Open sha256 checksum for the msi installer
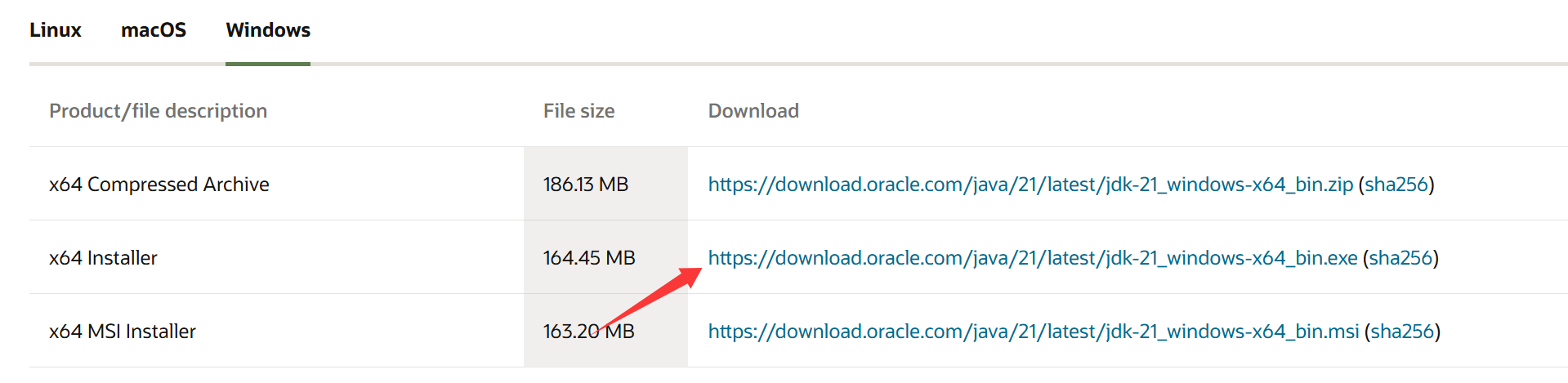This screenshot has width=1568, height=383. [x=1402, y=332]
